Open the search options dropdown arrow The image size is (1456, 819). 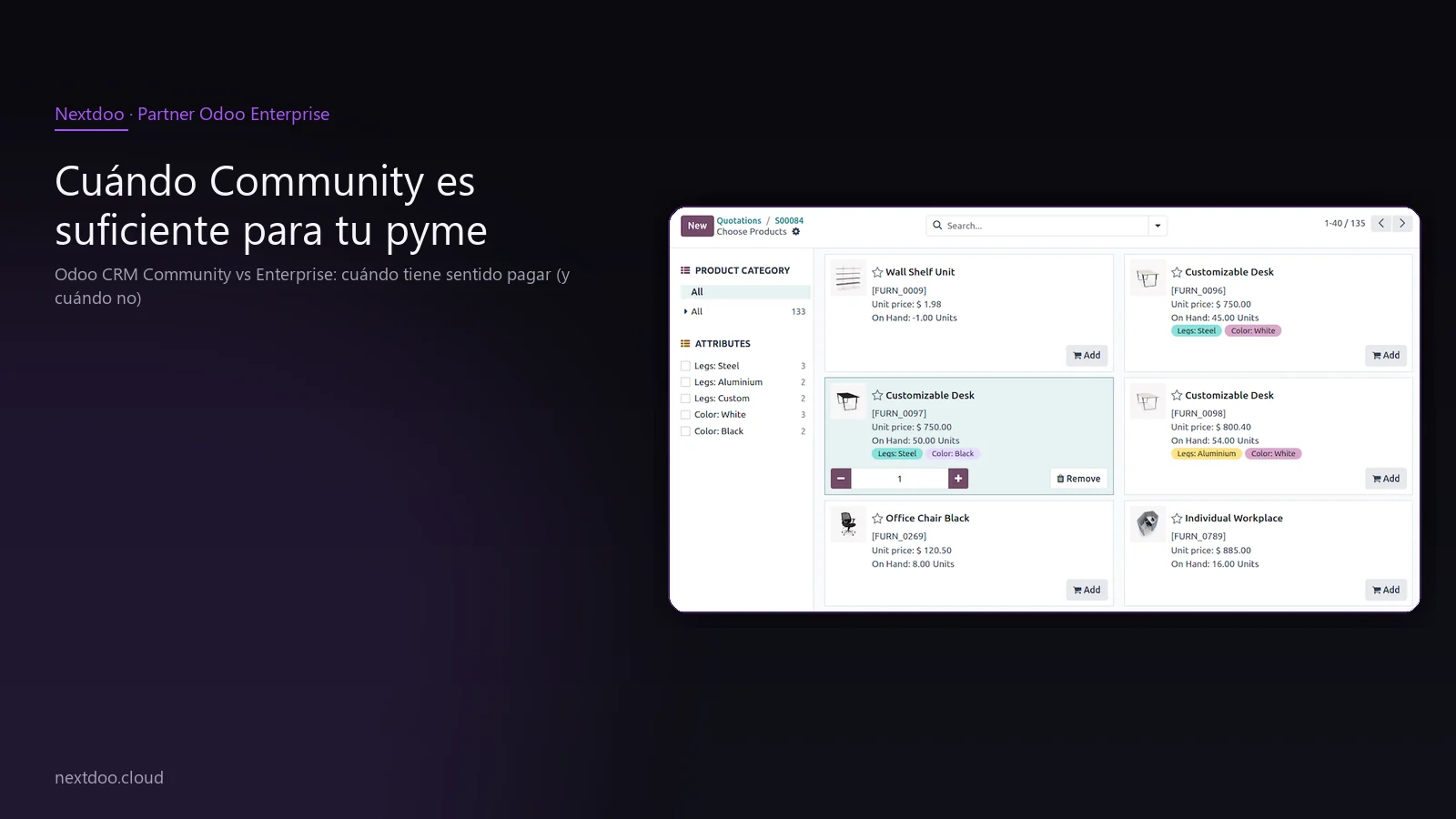1158,226
